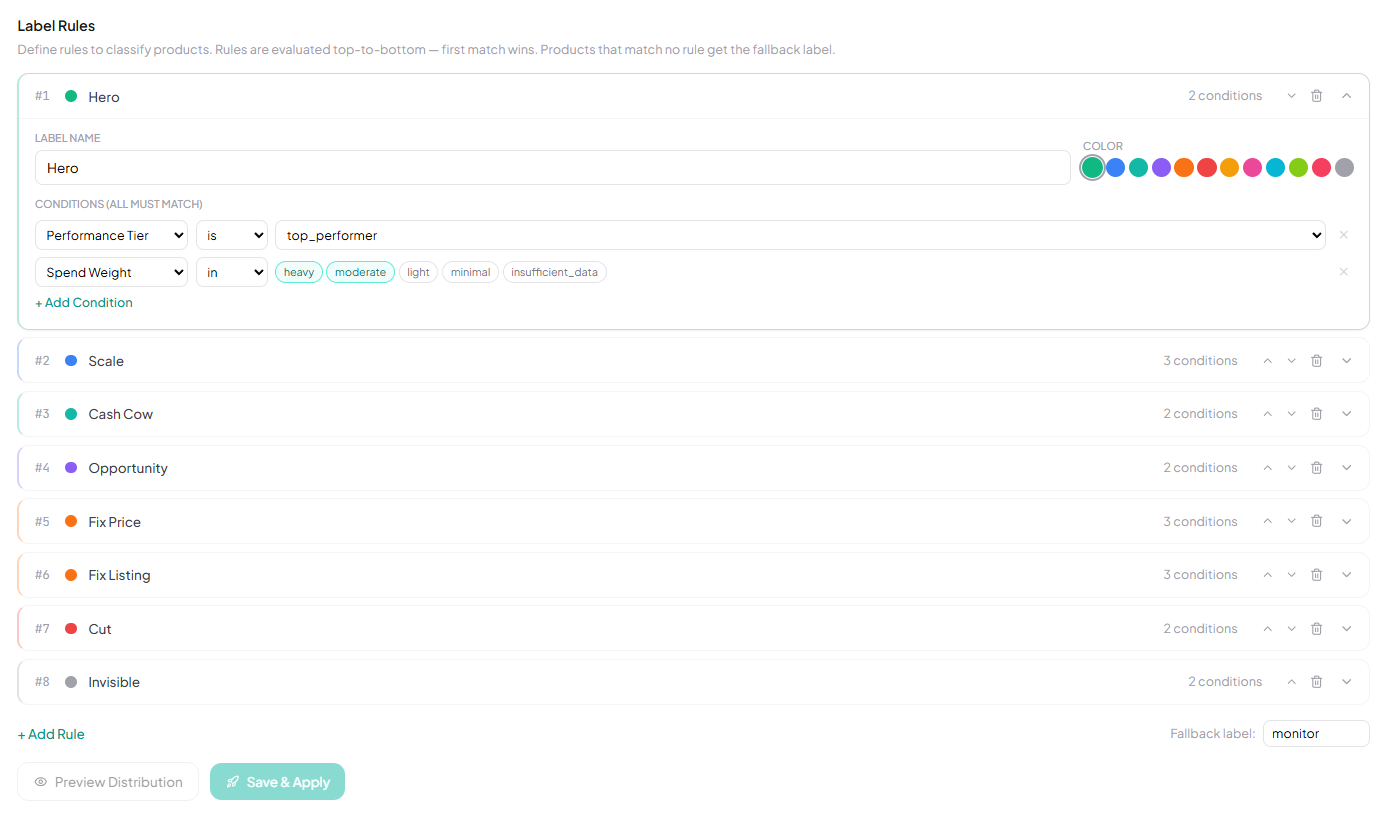
Task: Expand the Cash Cow rule
Action: (x=1346, y=413)
